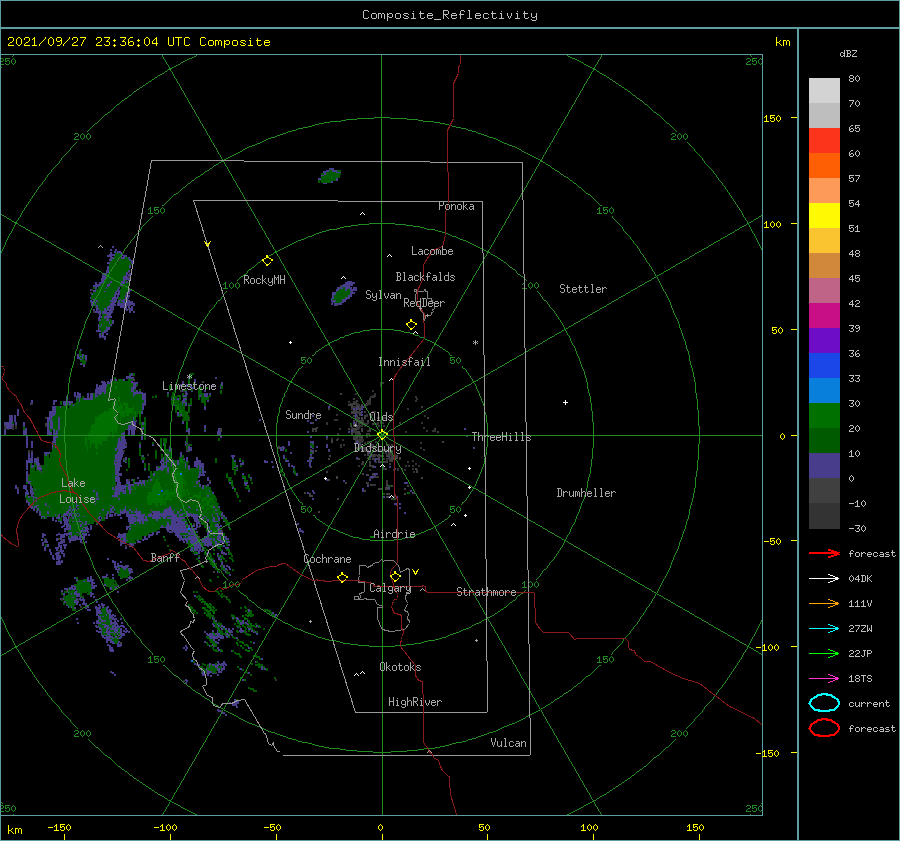Click the Okotoks label
Screen dimensions: 900x841
[x=400, y=667]
